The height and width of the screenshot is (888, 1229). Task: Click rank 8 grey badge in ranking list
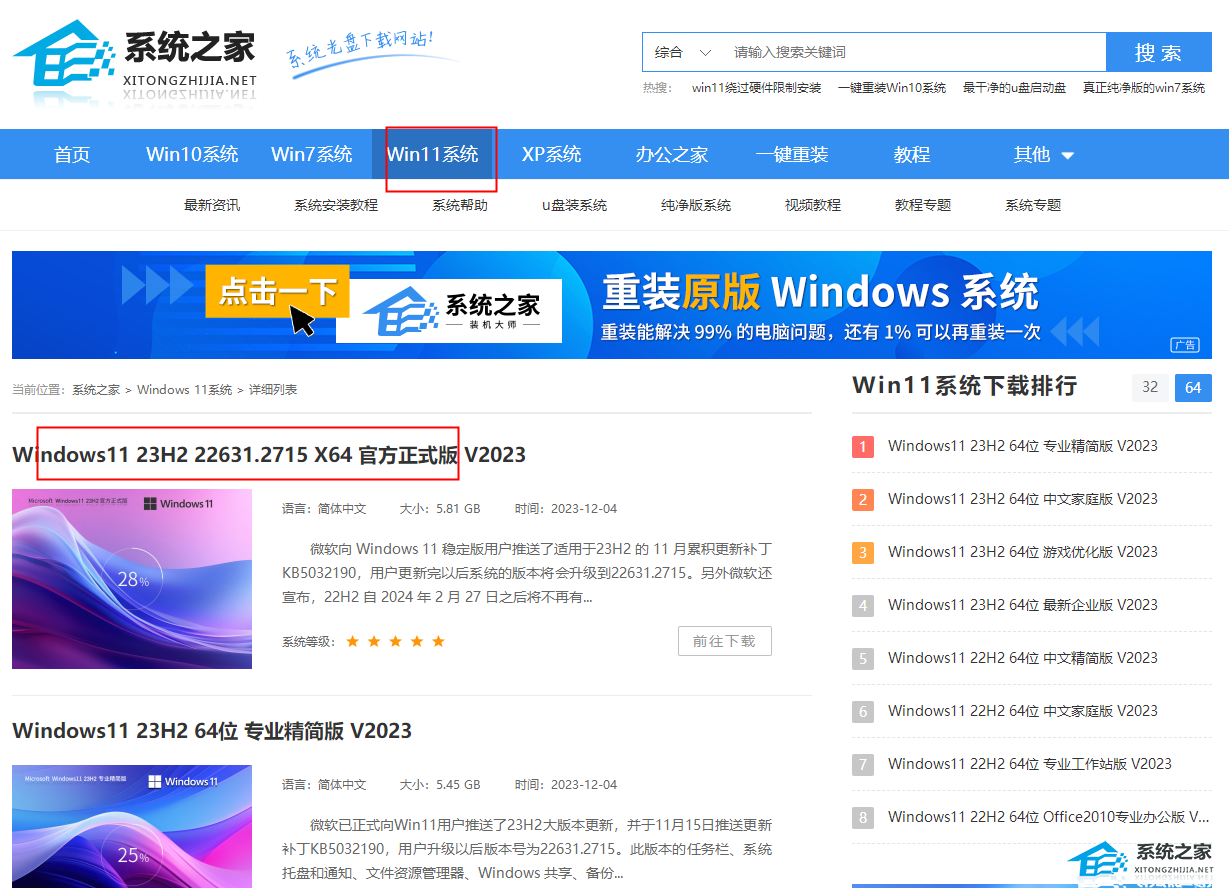point(862,817)
